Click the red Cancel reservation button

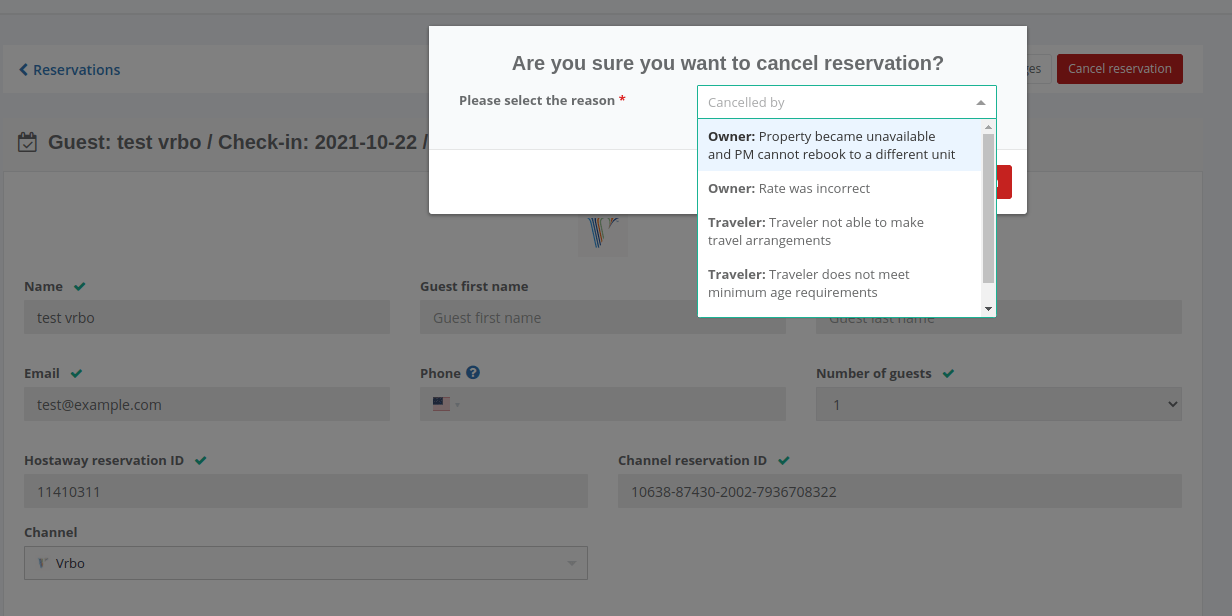[x=1119, y=68]
